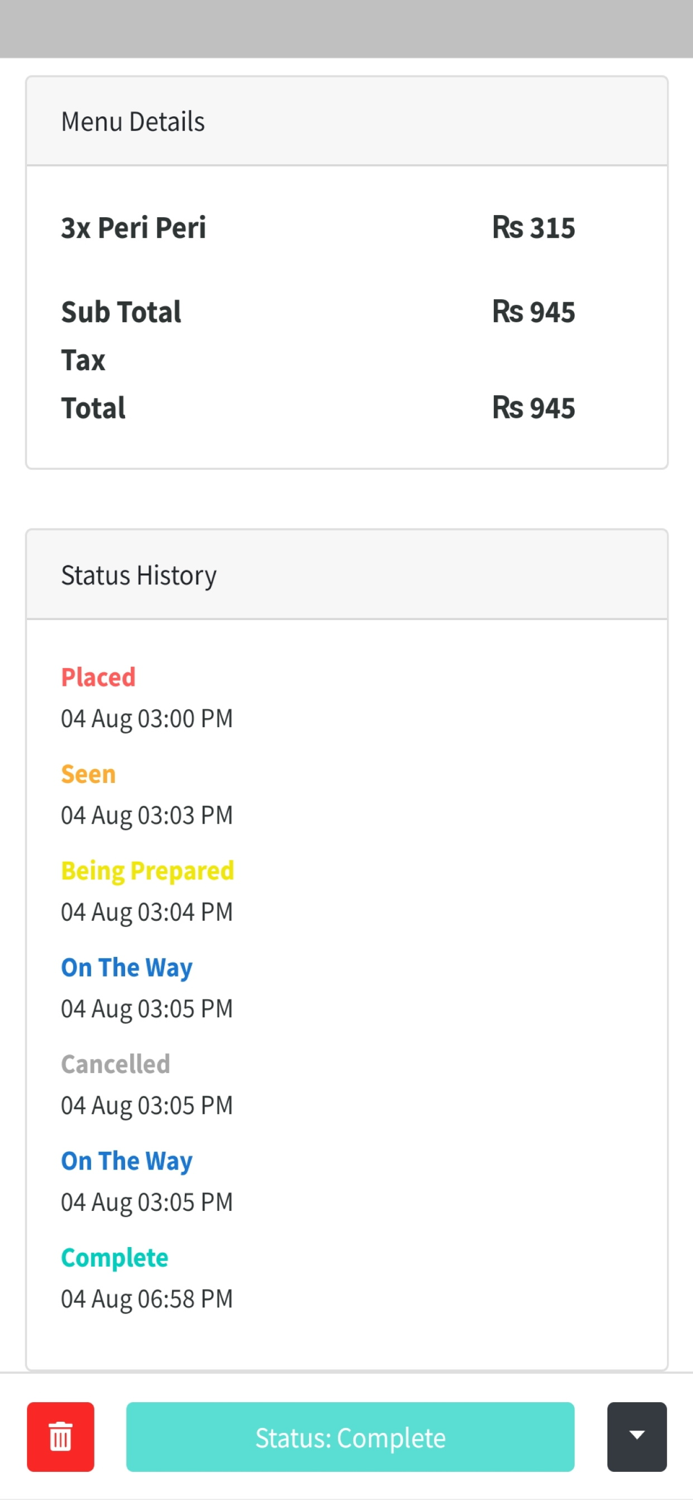Open the status dropdown arrow
Image resolution: width=693 pixels, height=1500 pixels.
(x=637, y=1437)
